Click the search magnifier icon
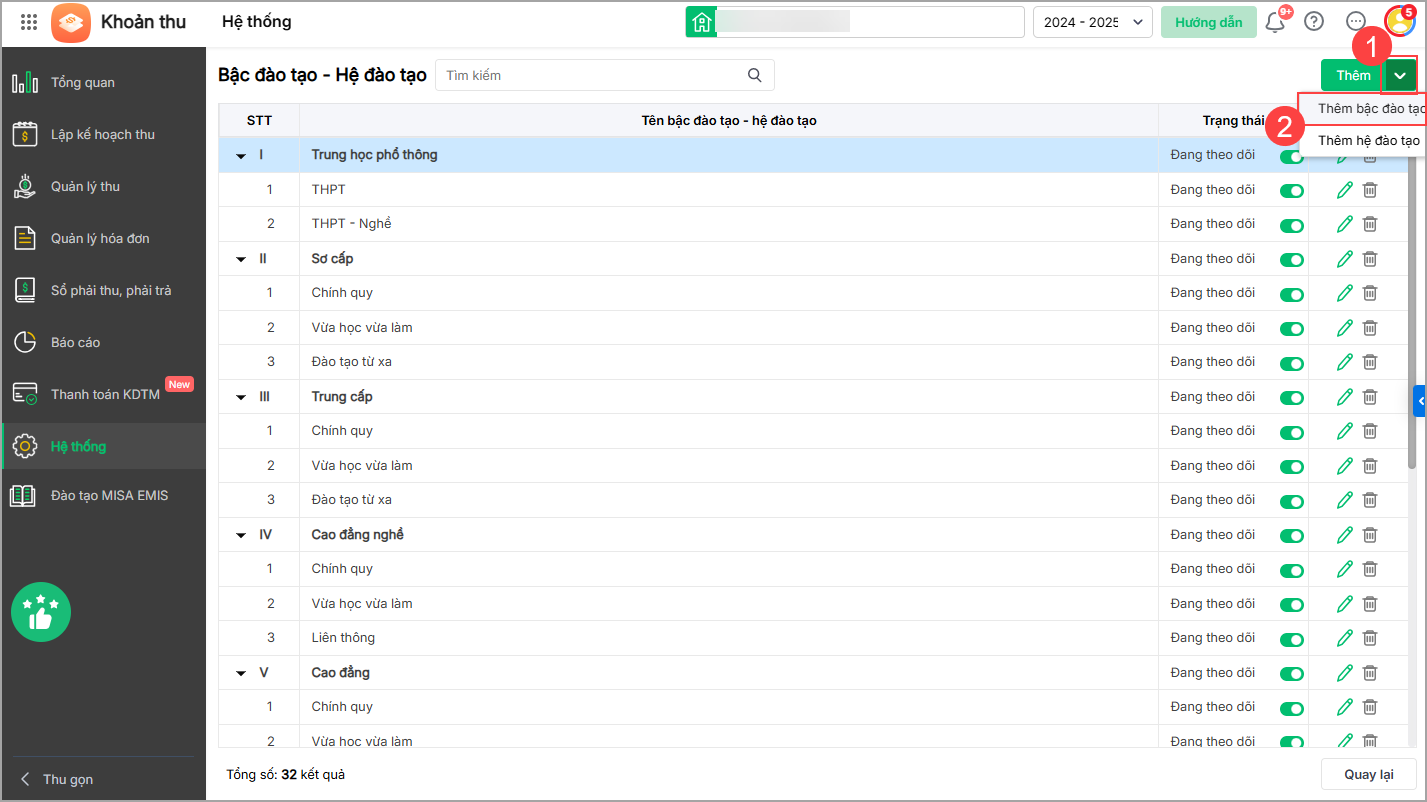 (x=755, y=75)
